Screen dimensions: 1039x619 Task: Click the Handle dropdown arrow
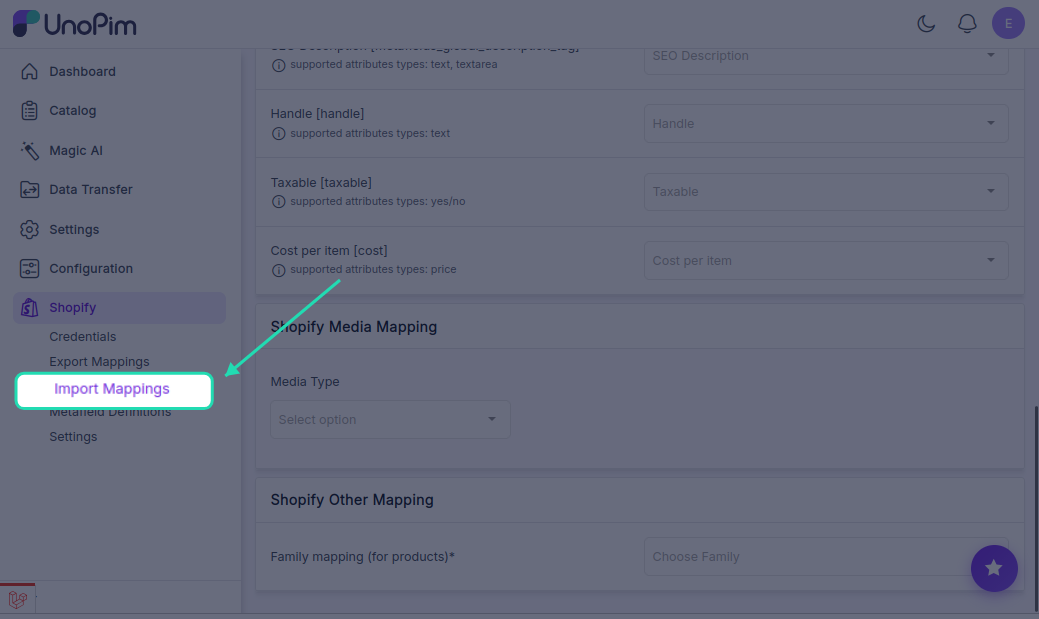(991, 123)
